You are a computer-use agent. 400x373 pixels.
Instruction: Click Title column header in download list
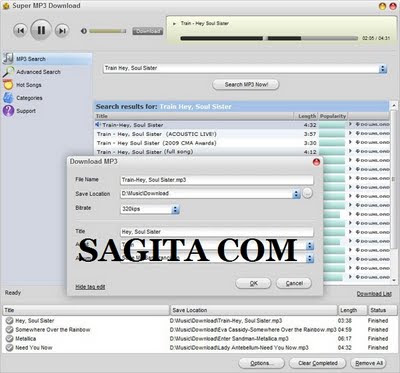(86, 310)
